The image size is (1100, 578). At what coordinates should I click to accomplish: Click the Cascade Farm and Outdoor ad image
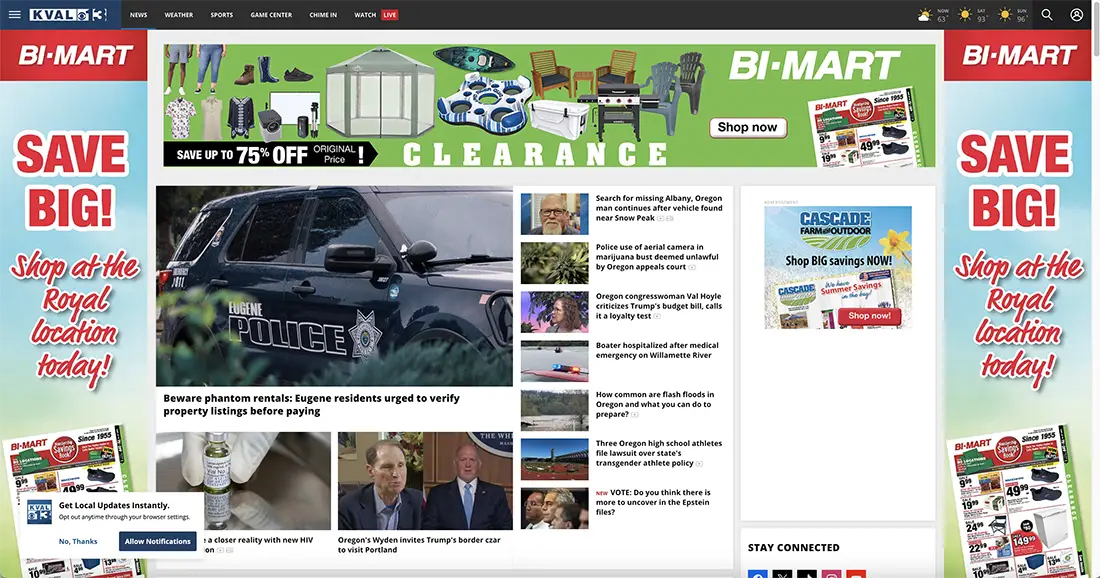click(x=838, y=267)
